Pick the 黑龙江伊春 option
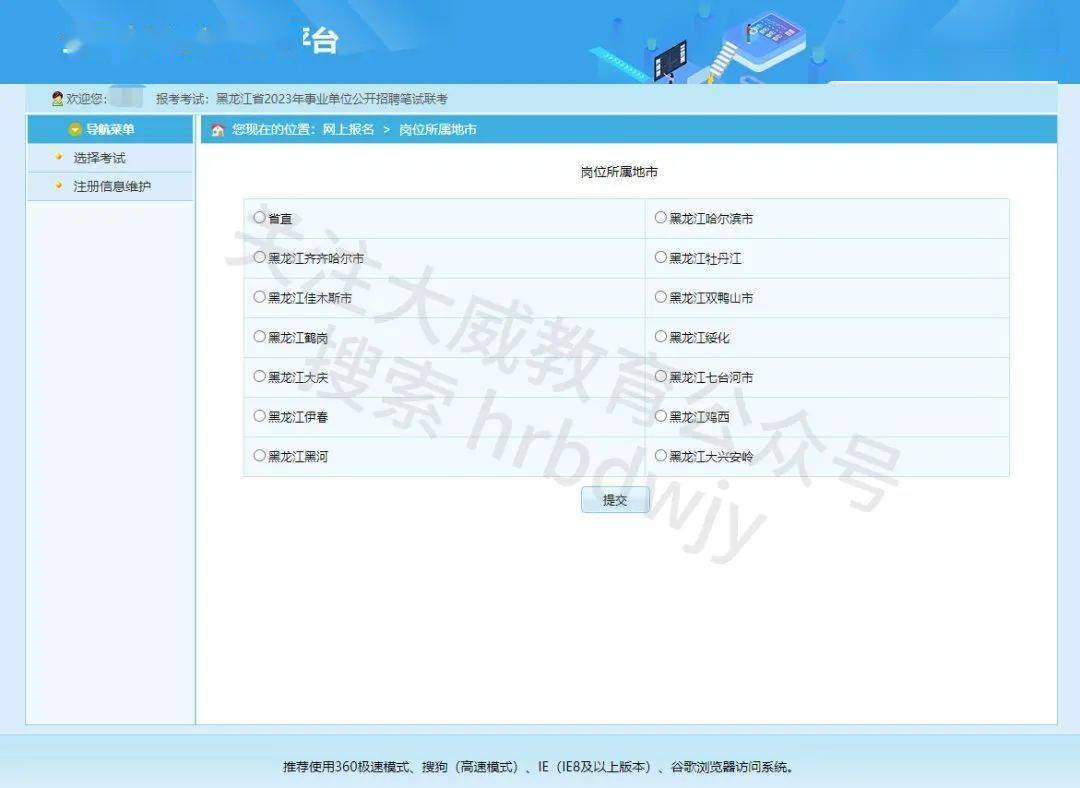This screenshot has height=788, width=1080. point(259,416)
